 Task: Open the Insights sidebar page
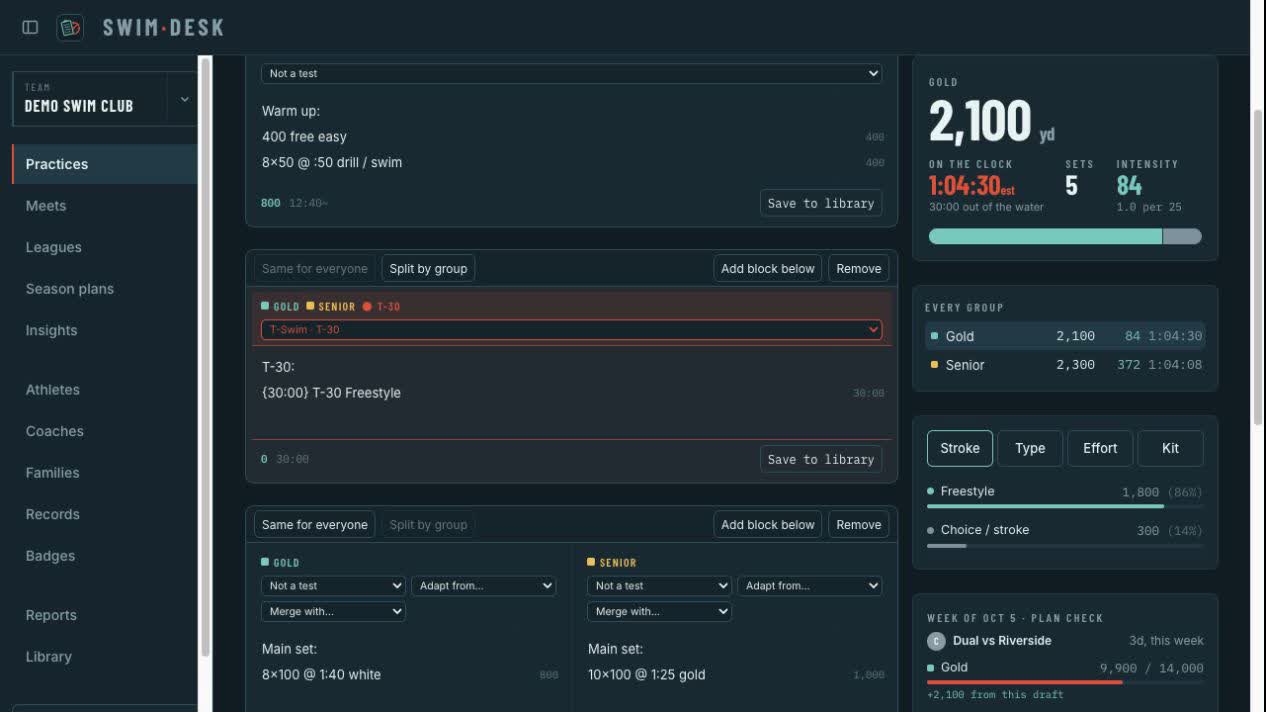105,330
